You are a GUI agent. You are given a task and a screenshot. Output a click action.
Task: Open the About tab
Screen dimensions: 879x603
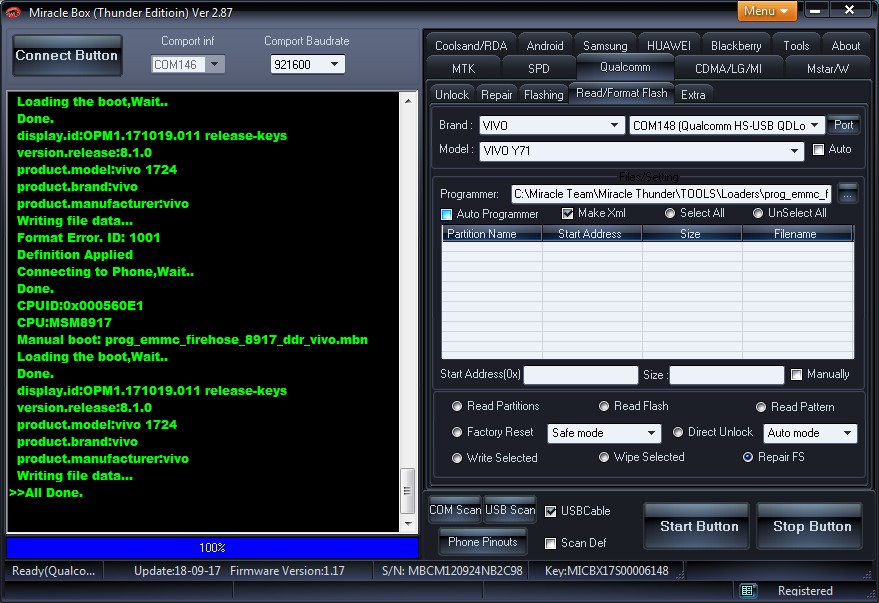pyautogui.click(x=845, y=46)
